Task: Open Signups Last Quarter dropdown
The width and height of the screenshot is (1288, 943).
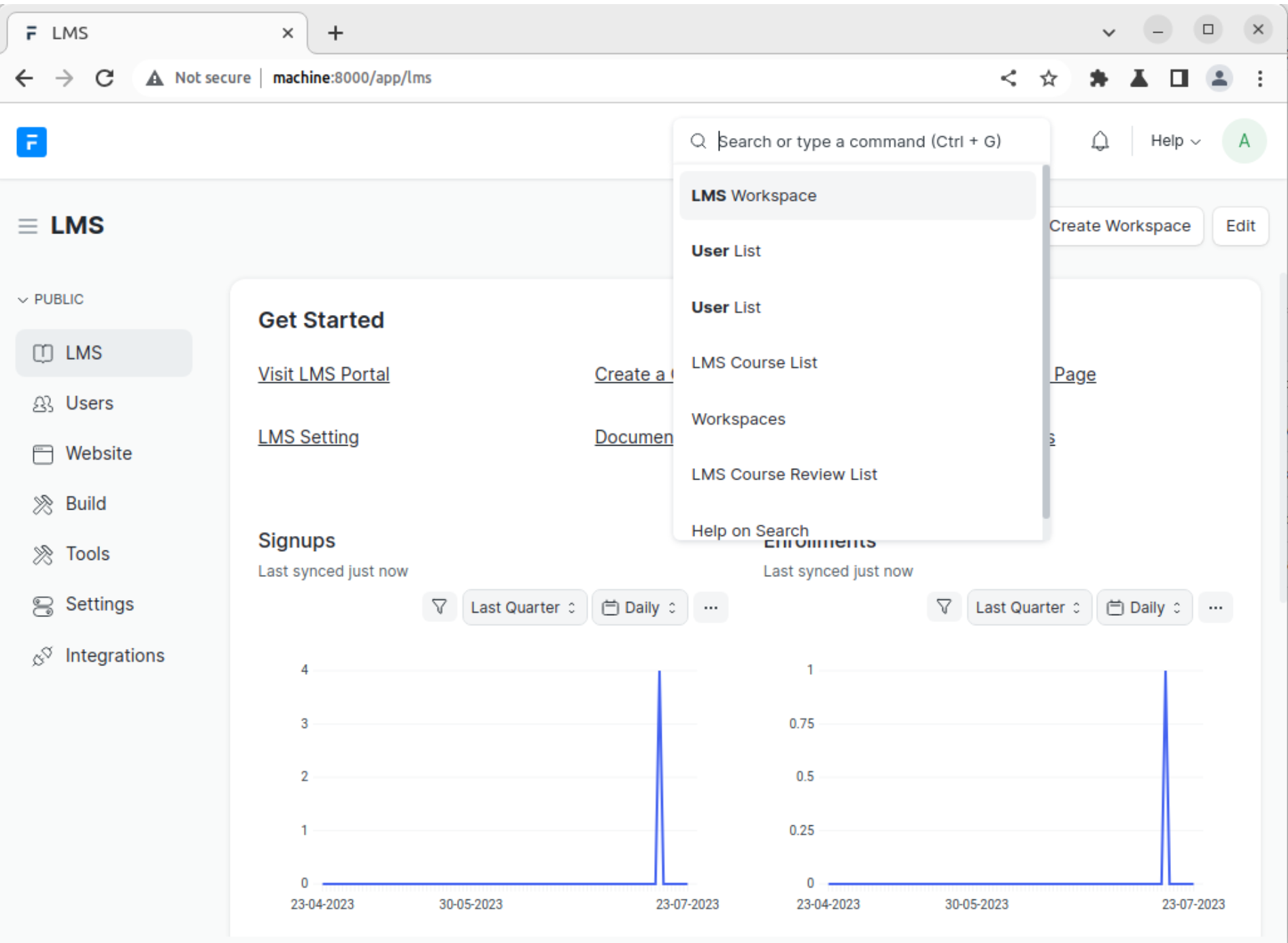Action: [x=523, y=608]
